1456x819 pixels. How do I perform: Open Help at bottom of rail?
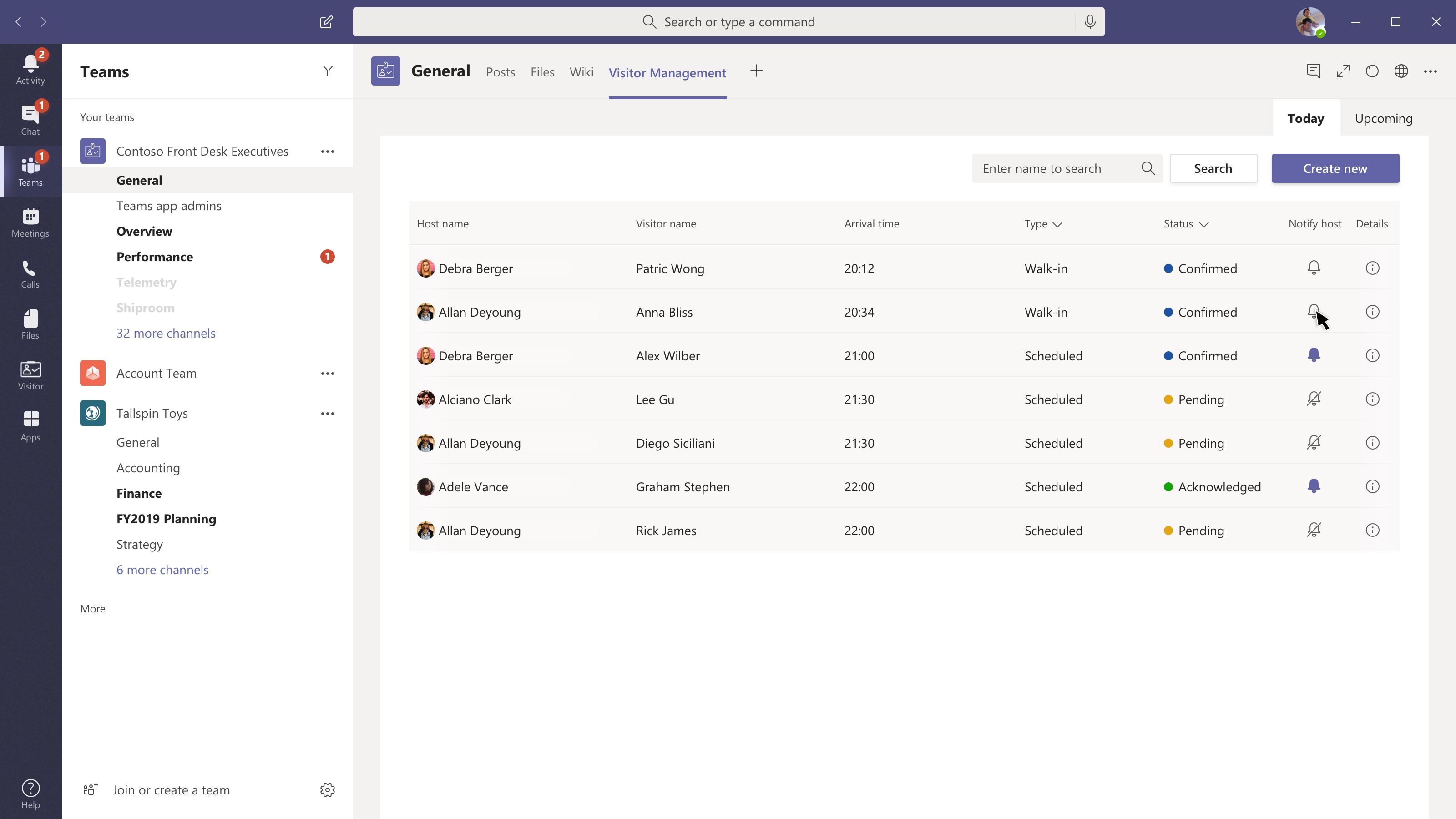(x=30, y=794)
